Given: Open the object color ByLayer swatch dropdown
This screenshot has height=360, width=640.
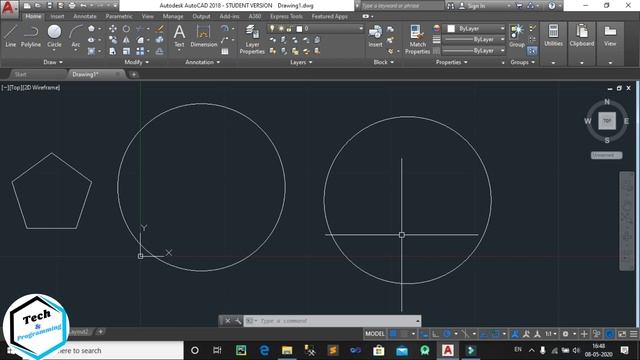Looking at the screenshot, I should [476, 29].
